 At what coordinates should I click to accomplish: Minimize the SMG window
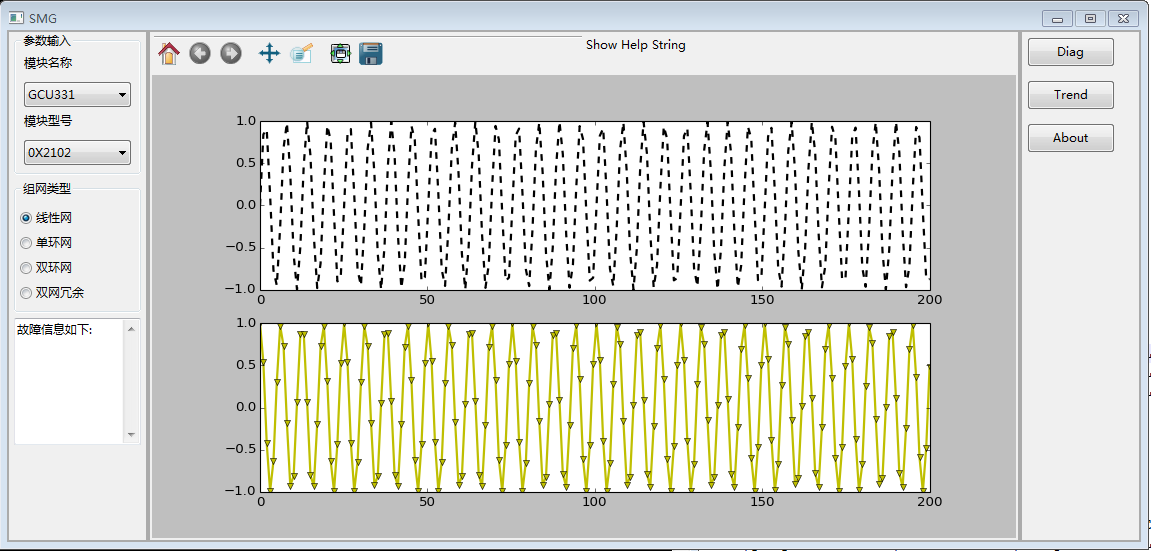(x=1058, y=18)
